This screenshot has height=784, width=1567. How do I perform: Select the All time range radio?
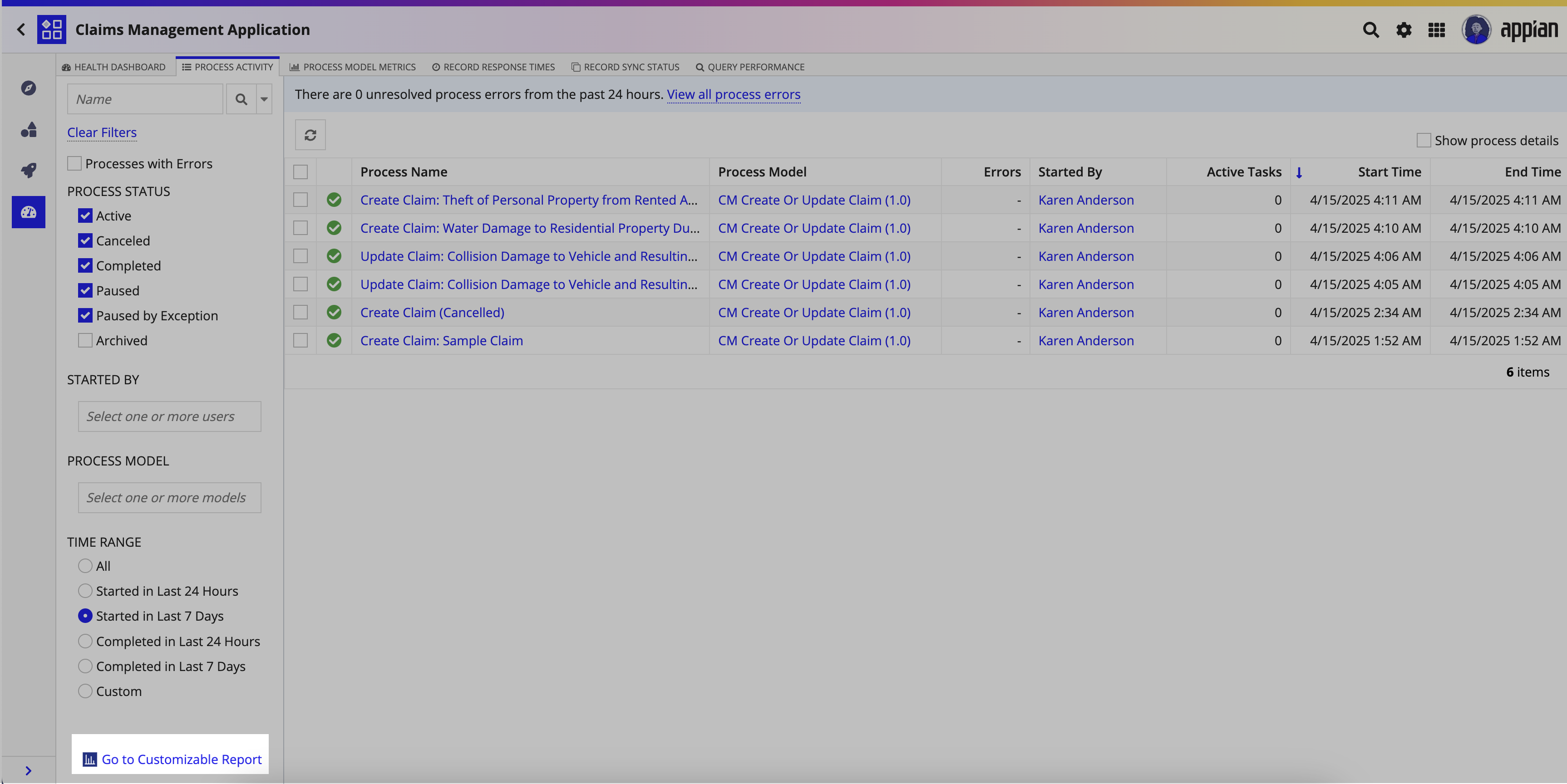coord(85,566)
